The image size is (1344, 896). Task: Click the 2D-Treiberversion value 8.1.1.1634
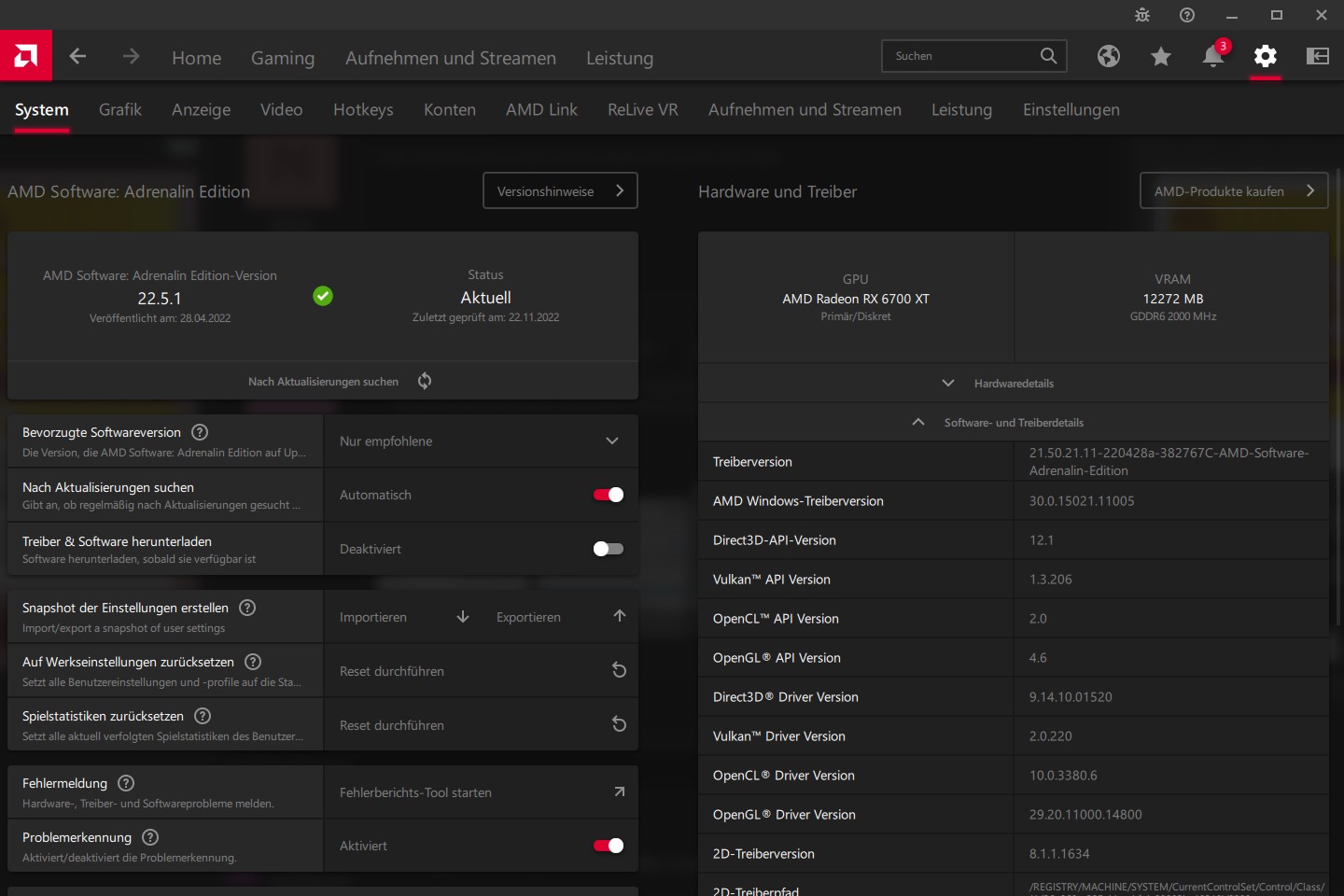[x=1059, y=854]
